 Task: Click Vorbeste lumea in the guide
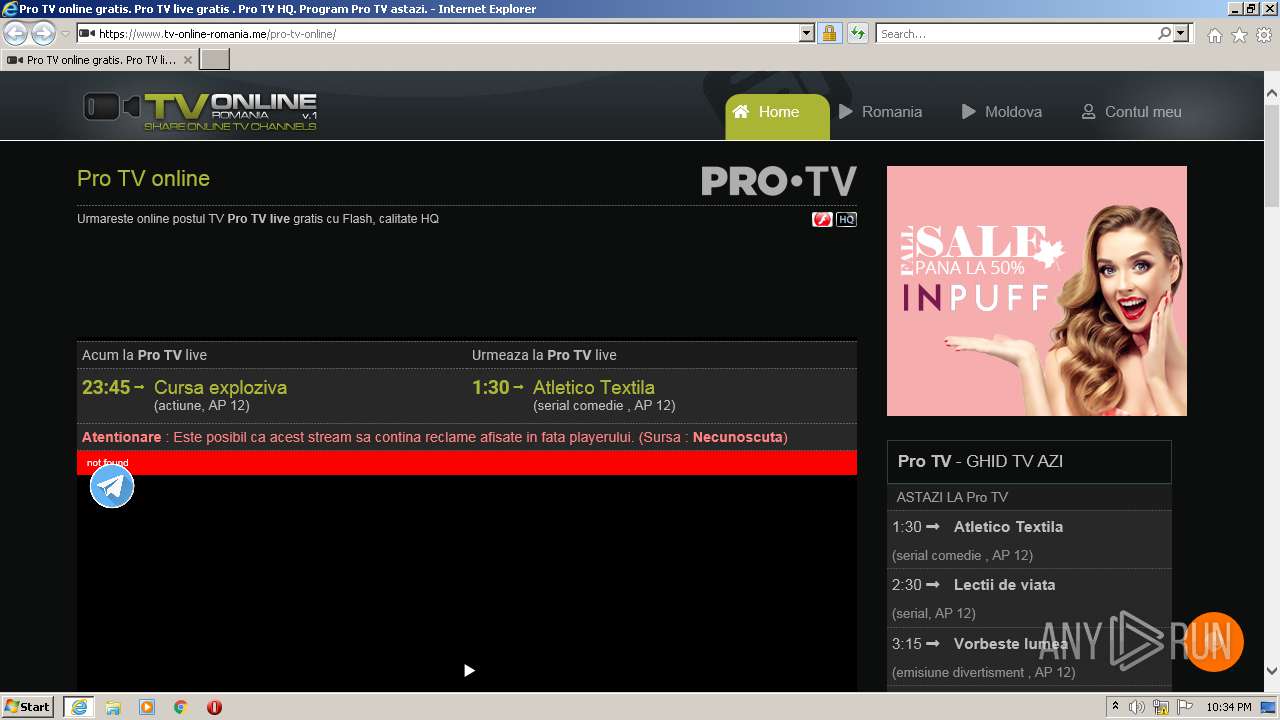coord(1010,643)
